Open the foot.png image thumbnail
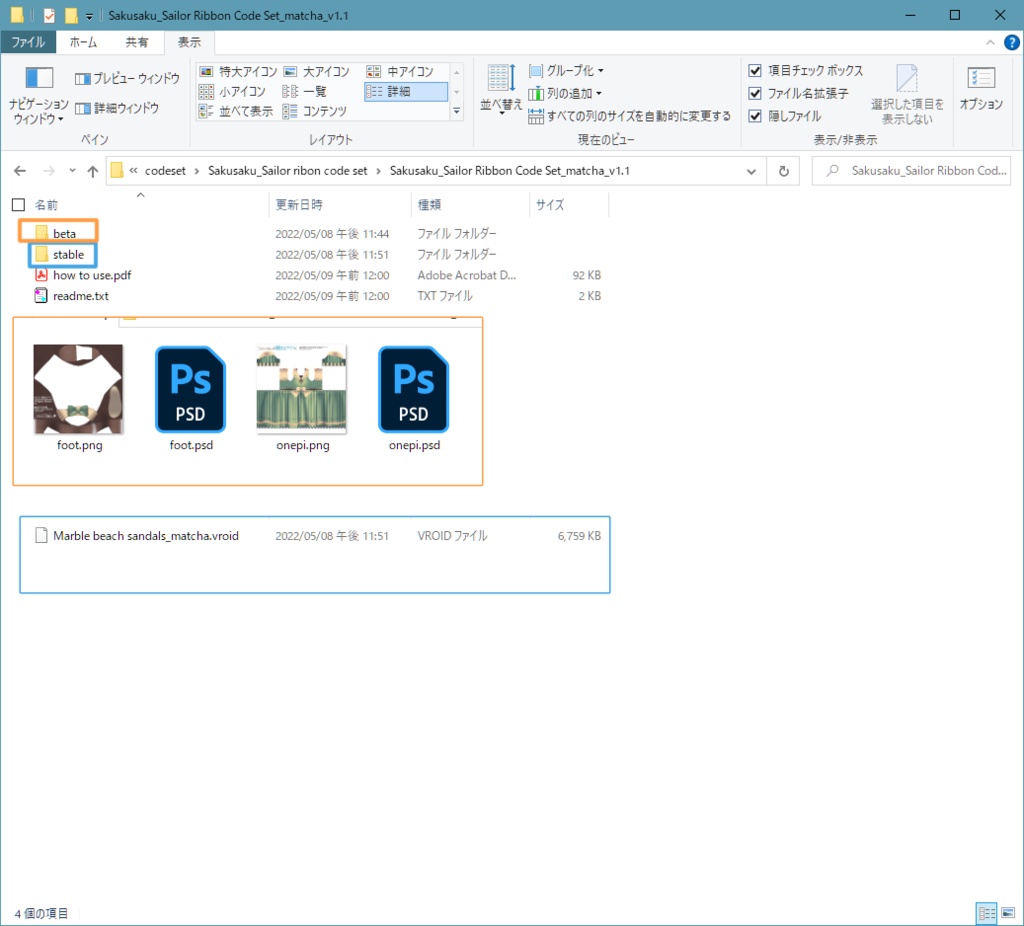Viewport: 1024px width, 926px height. 78,388
